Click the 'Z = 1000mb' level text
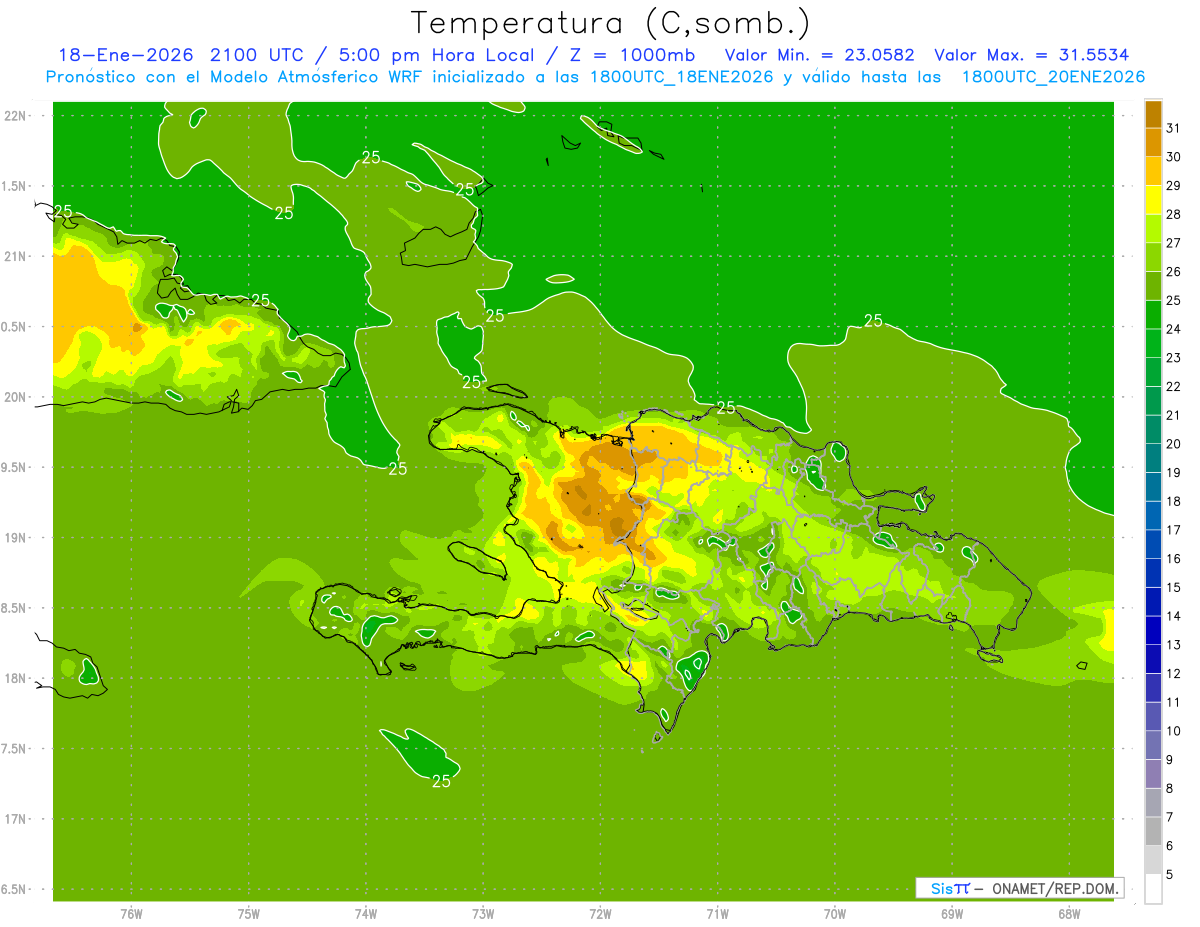The width and height of the screenshot is (1200, 927). click(632, 55)
